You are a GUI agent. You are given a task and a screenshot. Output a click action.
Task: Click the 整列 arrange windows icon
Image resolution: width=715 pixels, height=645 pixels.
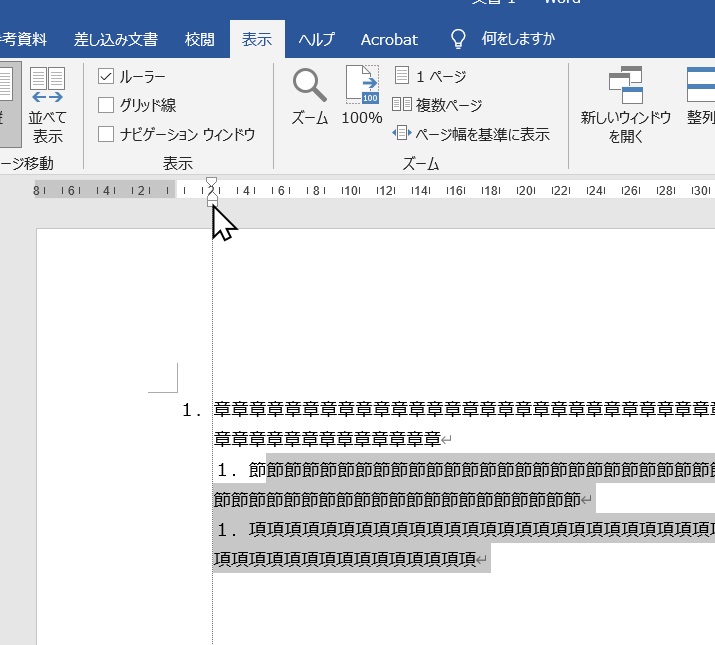(x=701, y=85)
